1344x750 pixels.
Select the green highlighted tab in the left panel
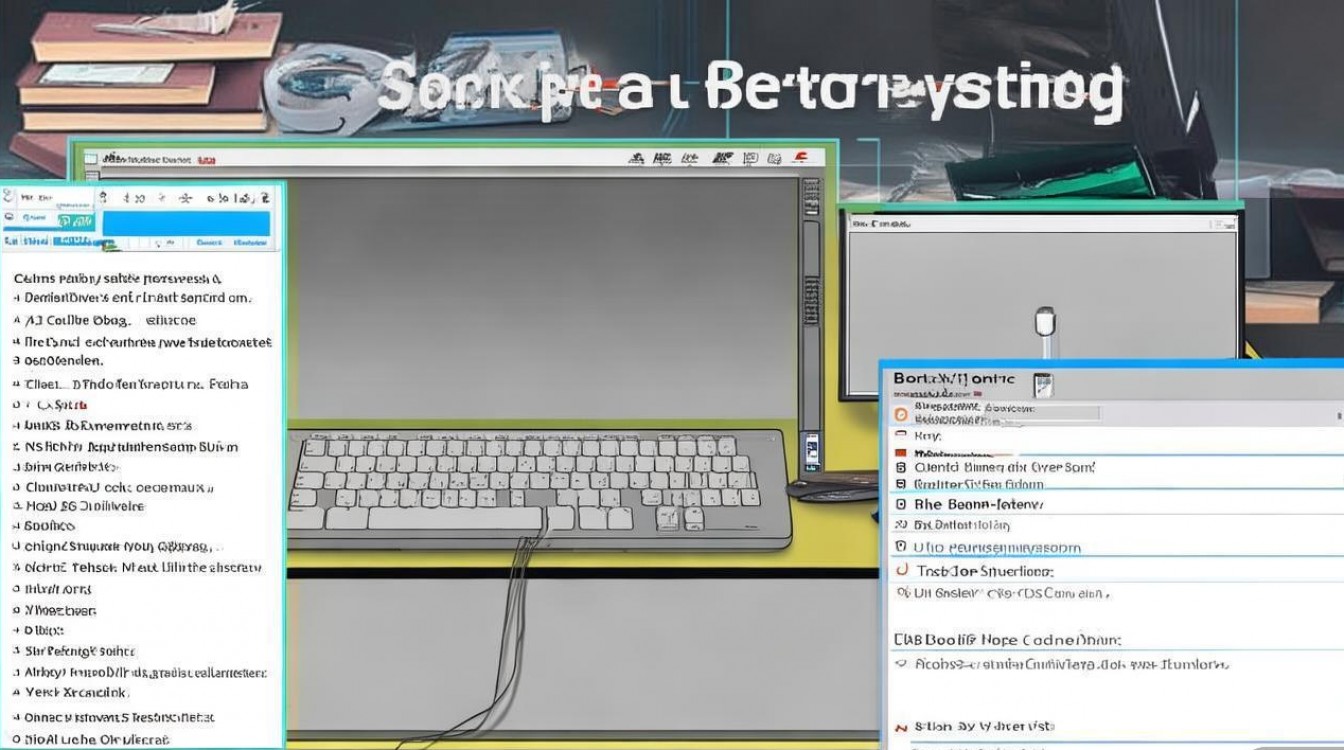(x=75, y=222)
